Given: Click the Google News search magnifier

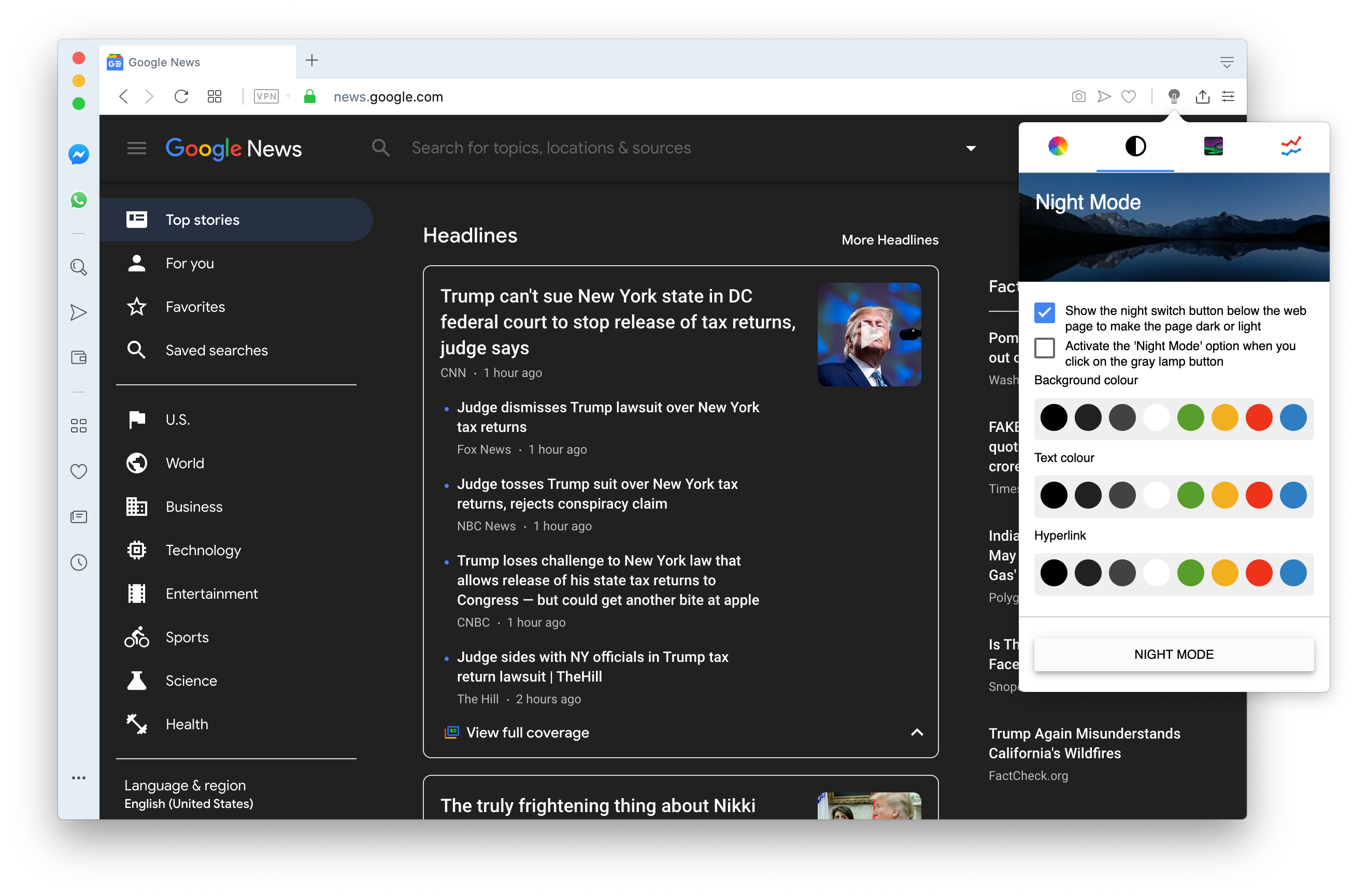Looking at the screenshot, I should [x=381, y=148].
